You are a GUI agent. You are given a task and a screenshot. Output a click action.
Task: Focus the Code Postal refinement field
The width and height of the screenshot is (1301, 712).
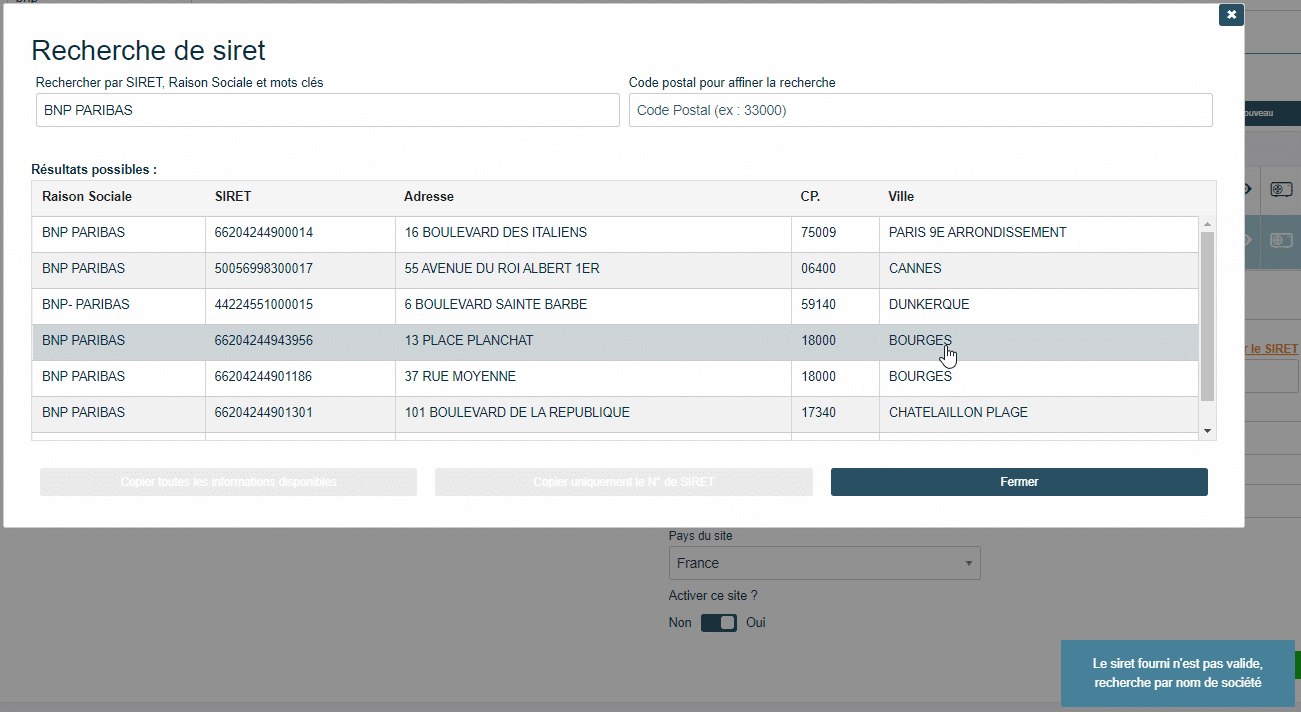[921, 111]
